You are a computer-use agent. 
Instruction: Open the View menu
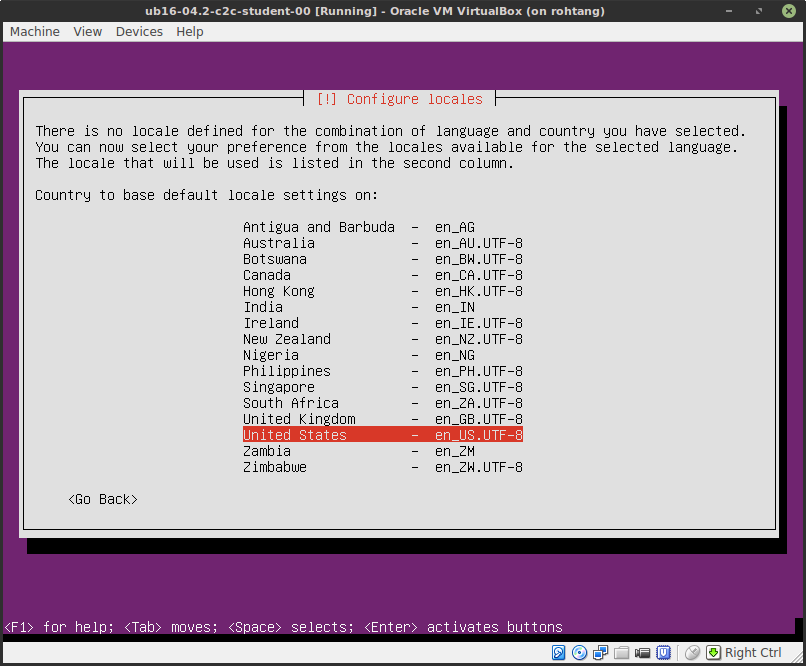point(87,31)
